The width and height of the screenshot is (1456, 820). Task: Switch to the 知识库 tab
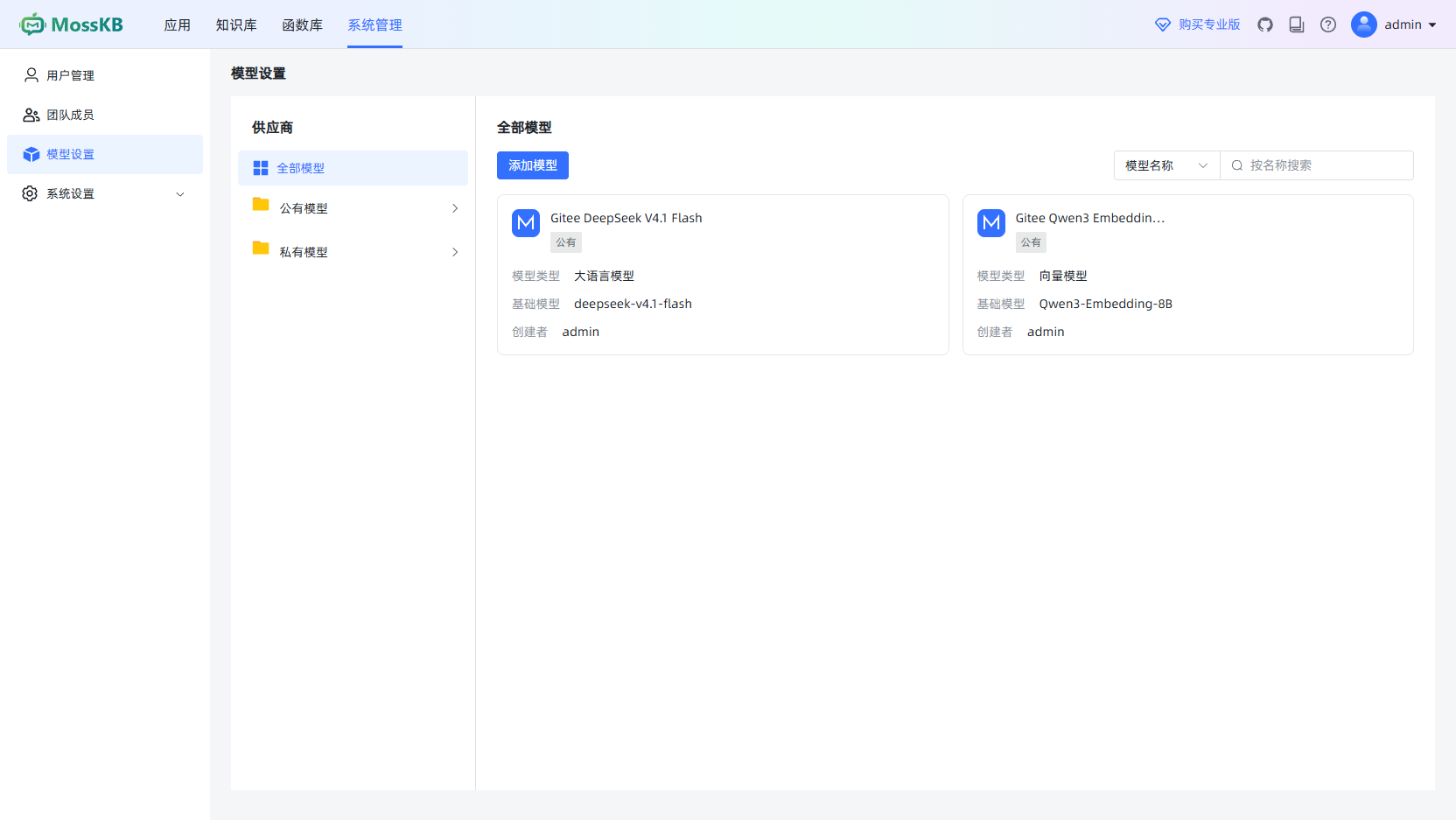point(236,25)
